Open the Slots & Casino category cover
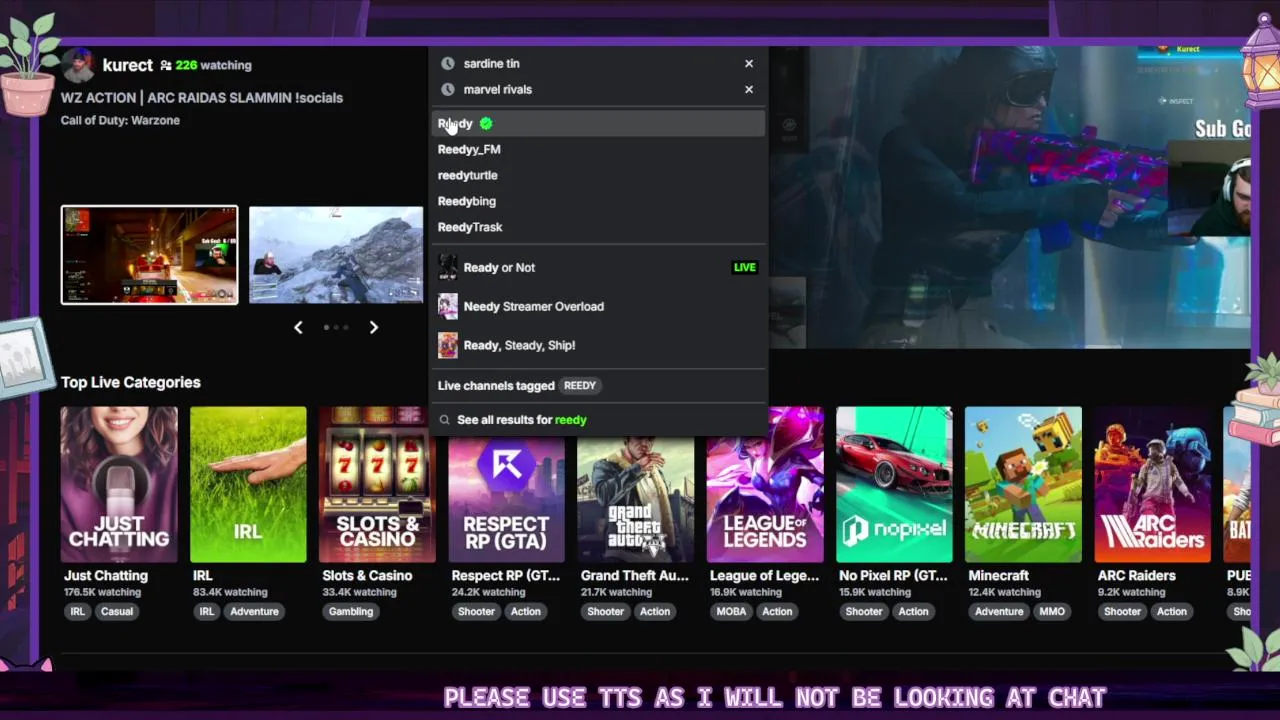This screenshot has width=1280, height=720. [377, 484]
